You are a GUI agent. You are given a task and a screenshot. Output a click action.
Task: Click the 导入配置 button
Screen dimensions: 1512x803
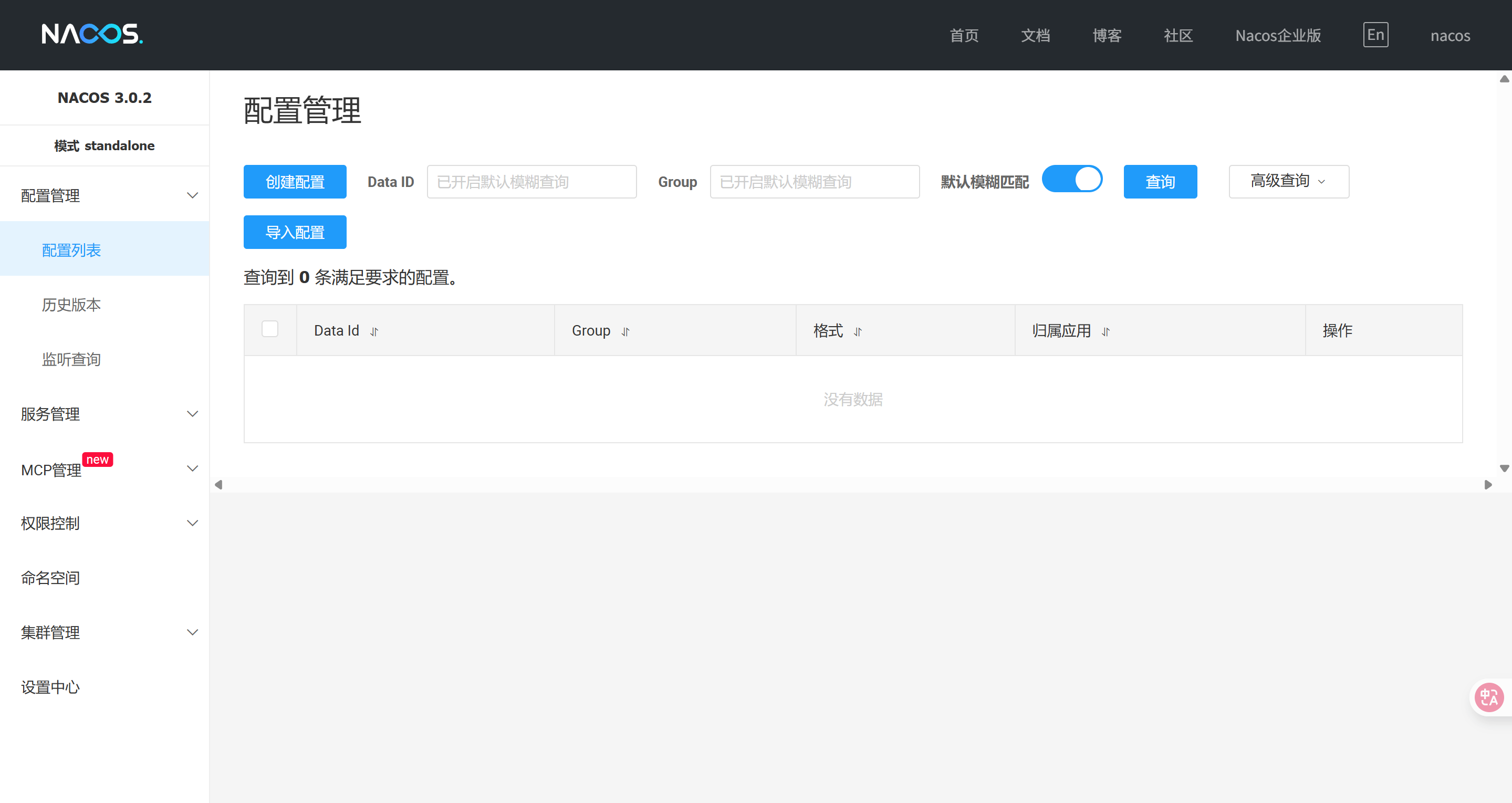pos(295,232)
